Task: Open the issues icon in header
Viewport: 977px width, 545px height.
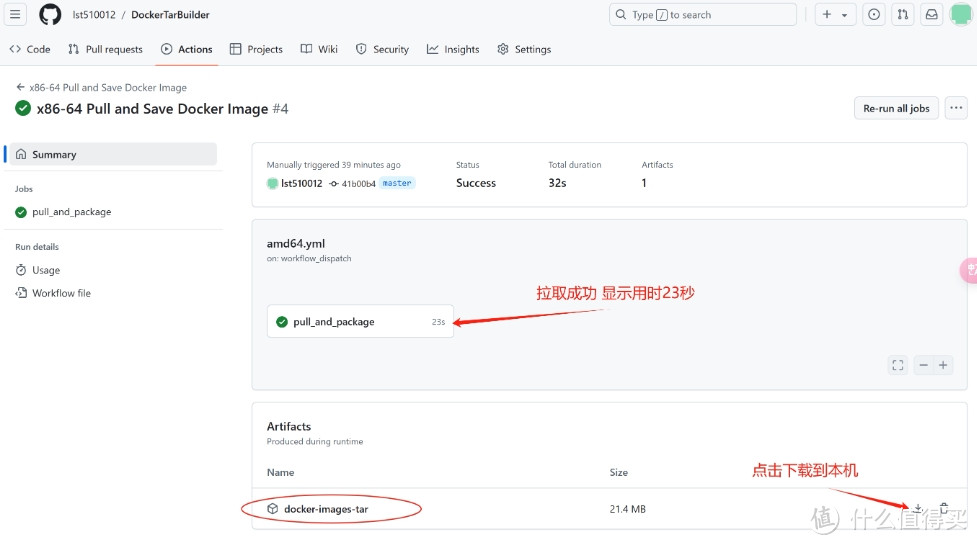Action: [x=874, y=14]
